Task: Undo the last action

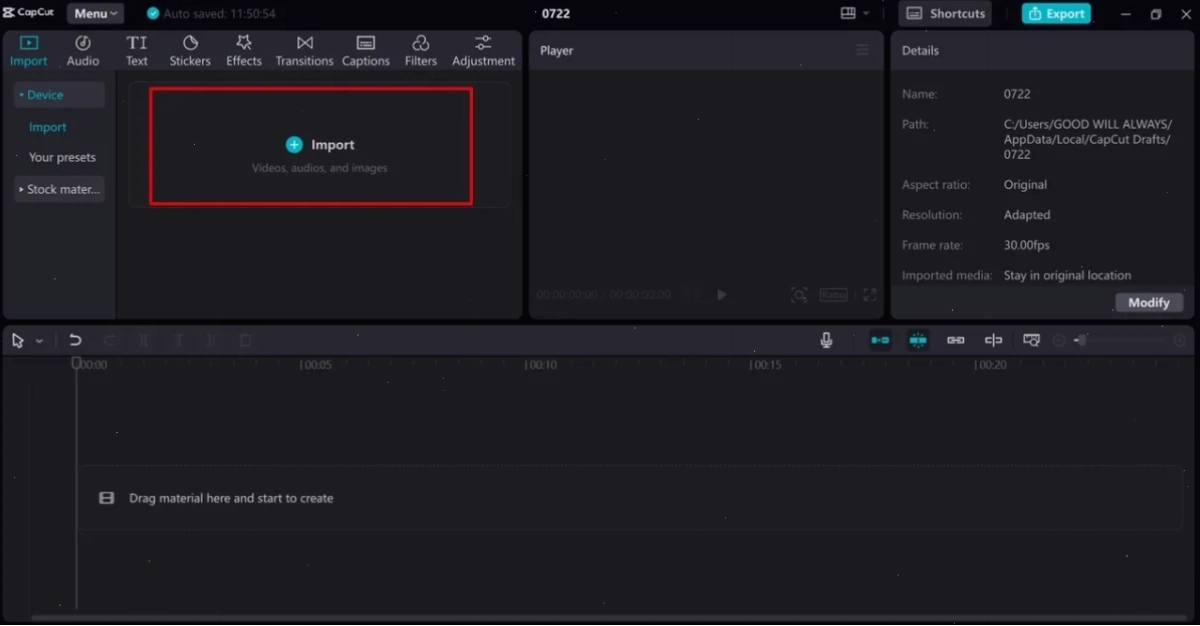Action: [75, 341]
